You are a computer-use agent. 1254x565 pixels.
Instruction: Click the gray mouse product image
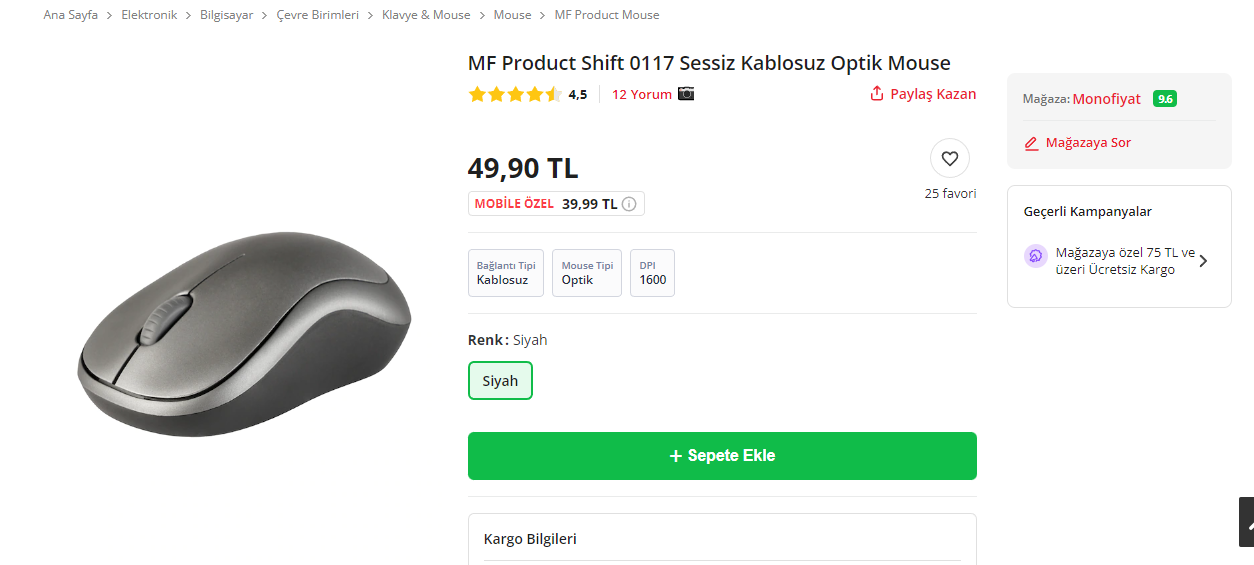[x=245, y=333]
